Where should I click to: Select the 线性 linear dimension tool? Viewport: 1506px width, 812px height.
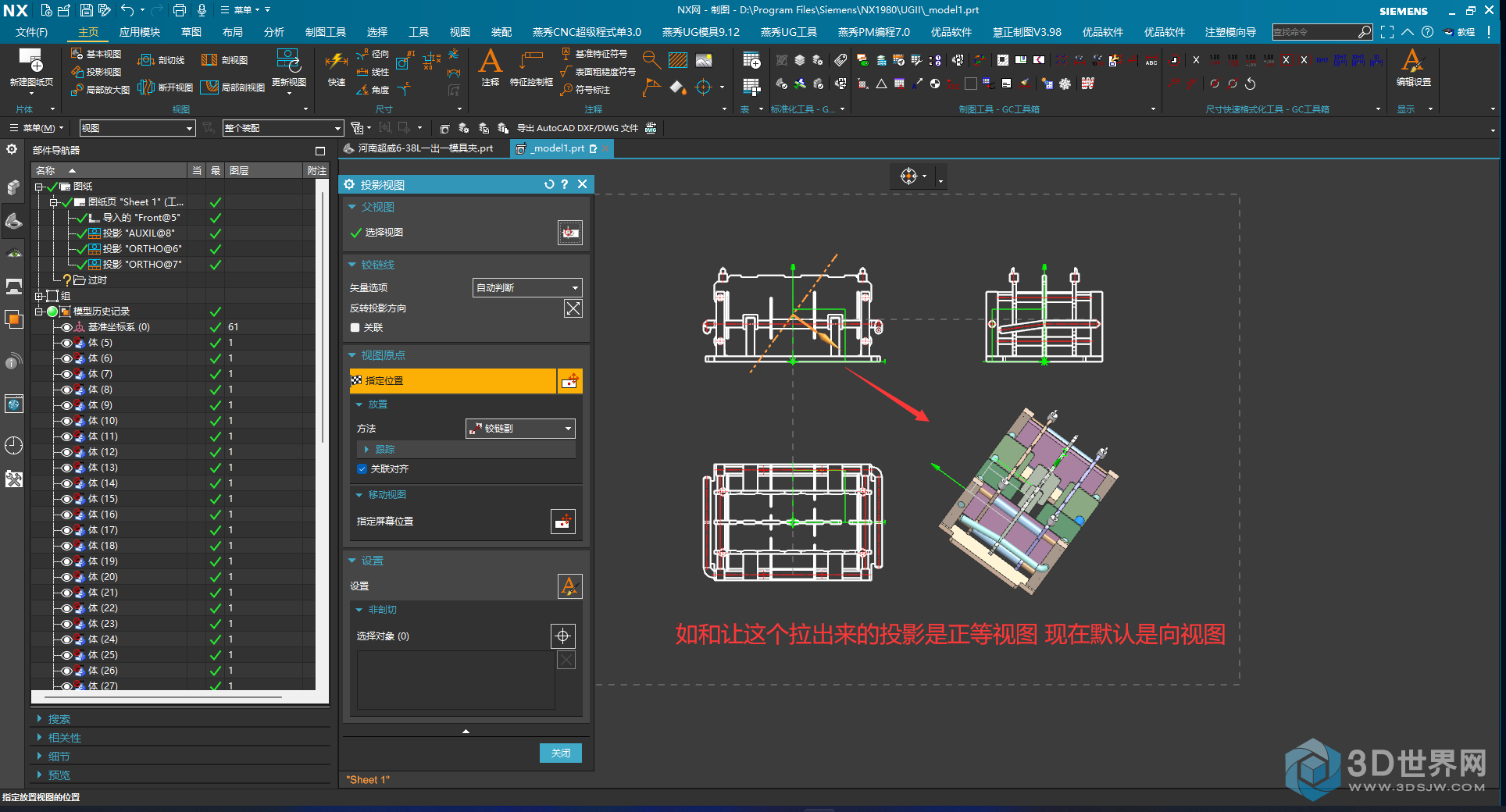(373, 72)
